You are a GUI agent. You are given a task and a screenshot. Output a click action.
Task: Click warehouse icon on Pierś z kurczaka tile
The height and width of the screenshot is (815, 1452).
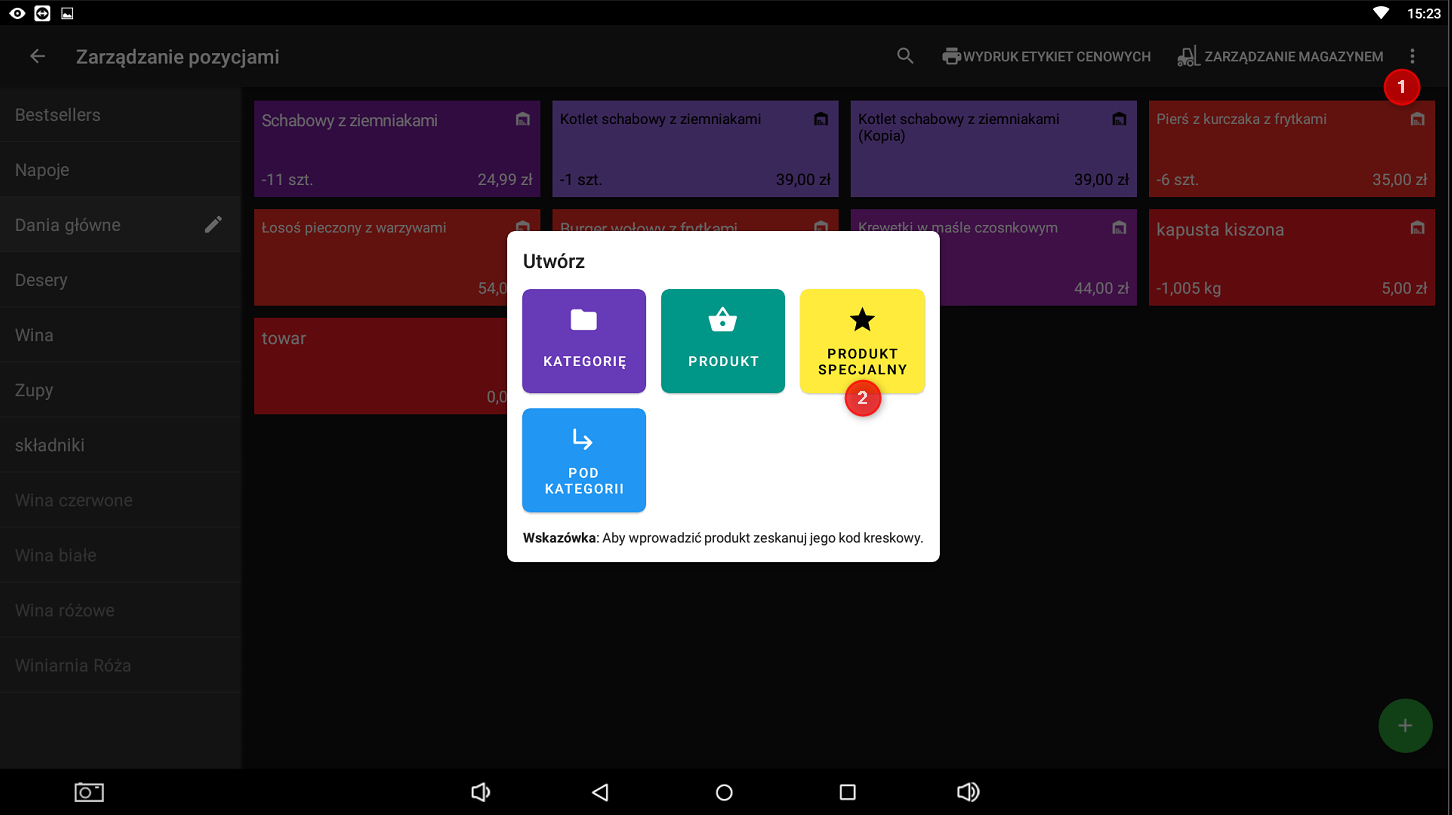point(1417,120)
